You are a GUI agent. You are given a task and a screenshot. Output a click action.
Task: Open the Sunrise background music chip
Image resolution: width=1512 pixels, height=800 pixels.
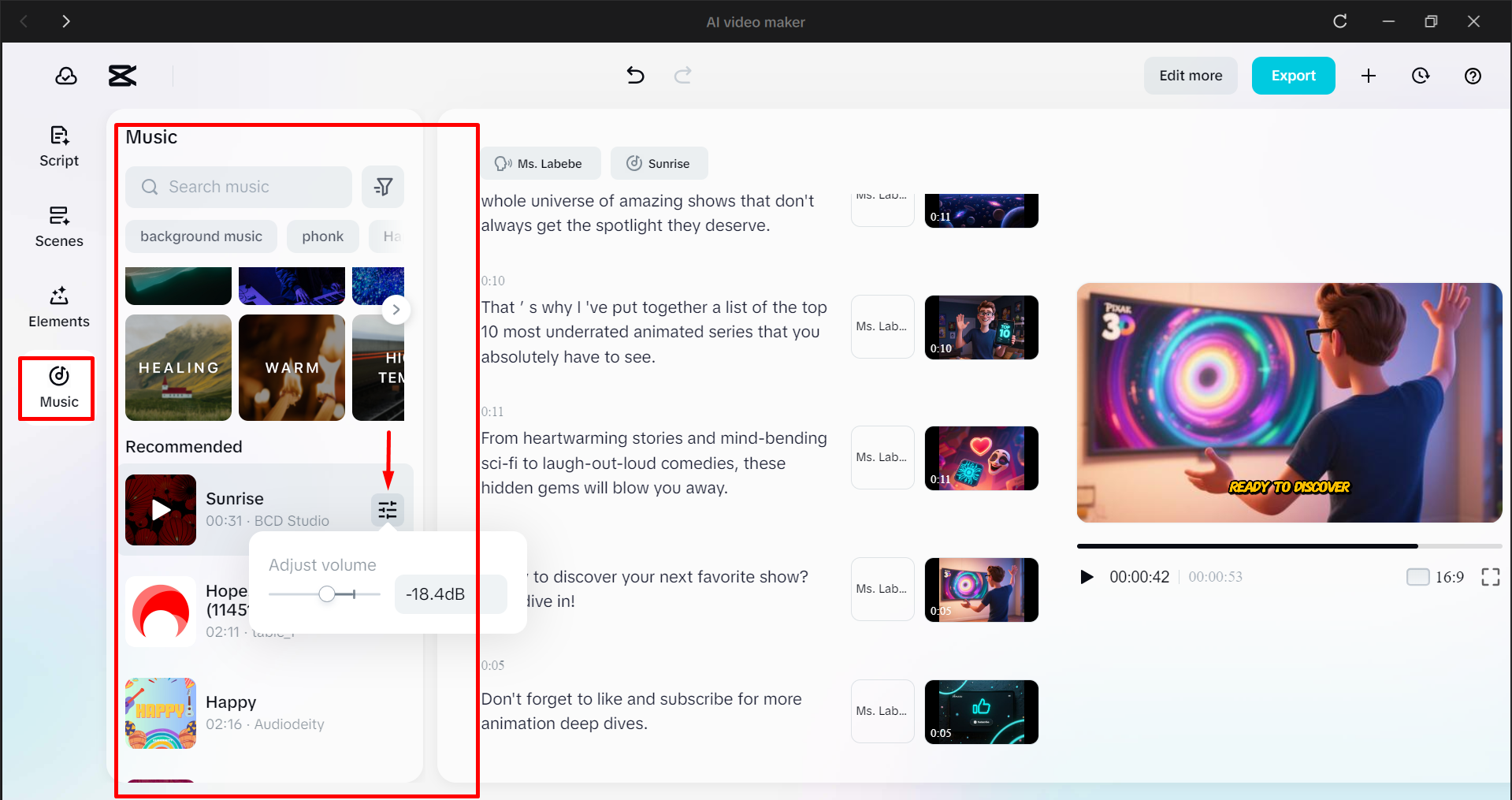click(x=659, y=163)
